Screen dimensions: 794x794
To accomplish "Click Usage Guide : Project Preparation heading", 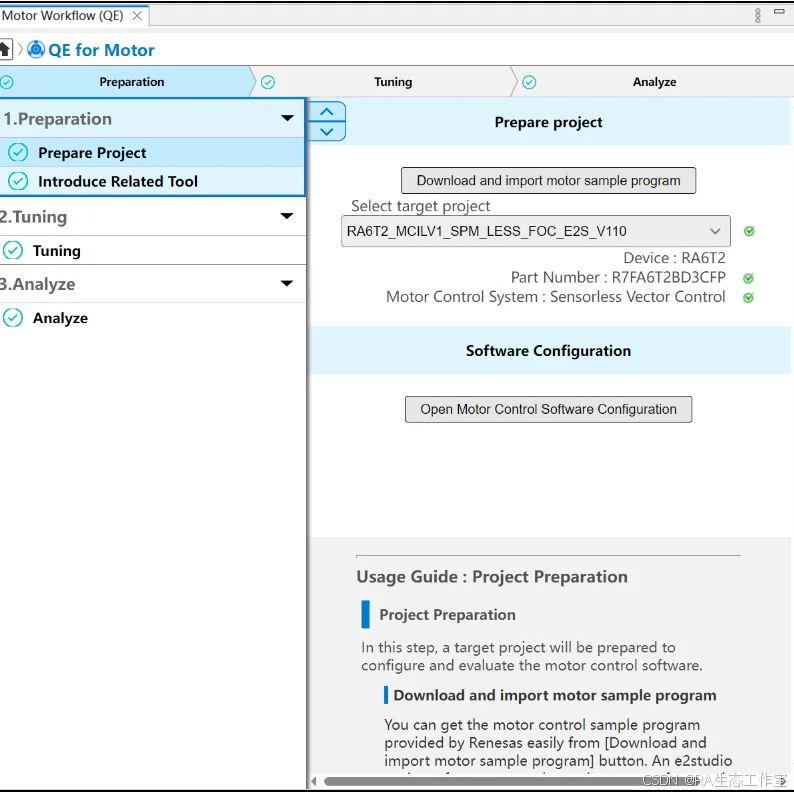I will pyautogui.click(x=492, y=577).
